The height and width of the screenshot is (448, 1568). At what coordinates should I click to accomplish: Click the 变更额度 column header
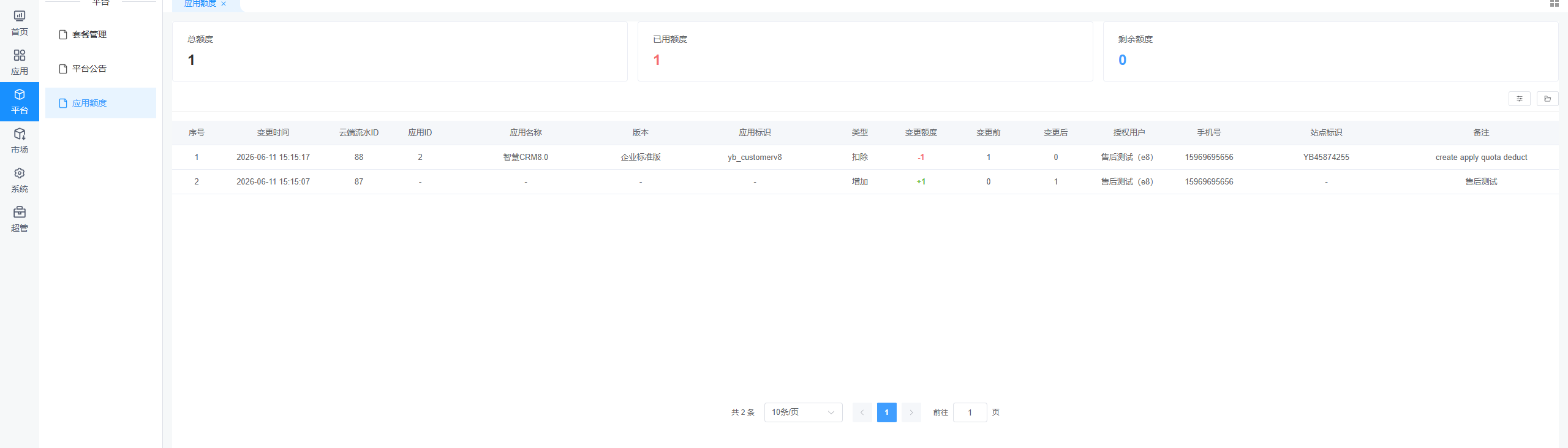point(921,132)
